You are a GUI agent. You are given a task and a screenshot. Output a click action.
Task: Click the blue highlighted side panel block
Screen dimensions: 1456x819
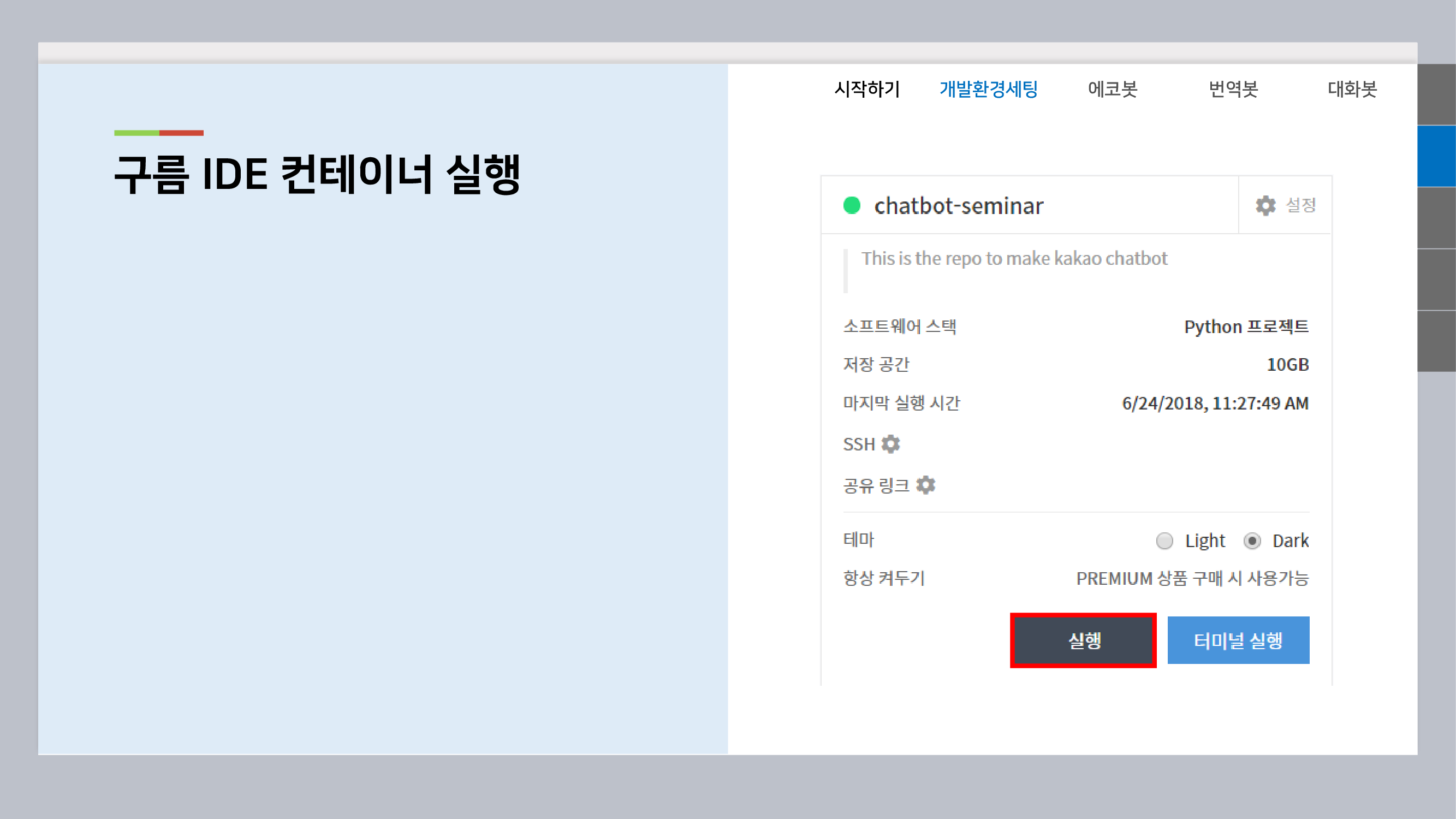click(1436, 156)
